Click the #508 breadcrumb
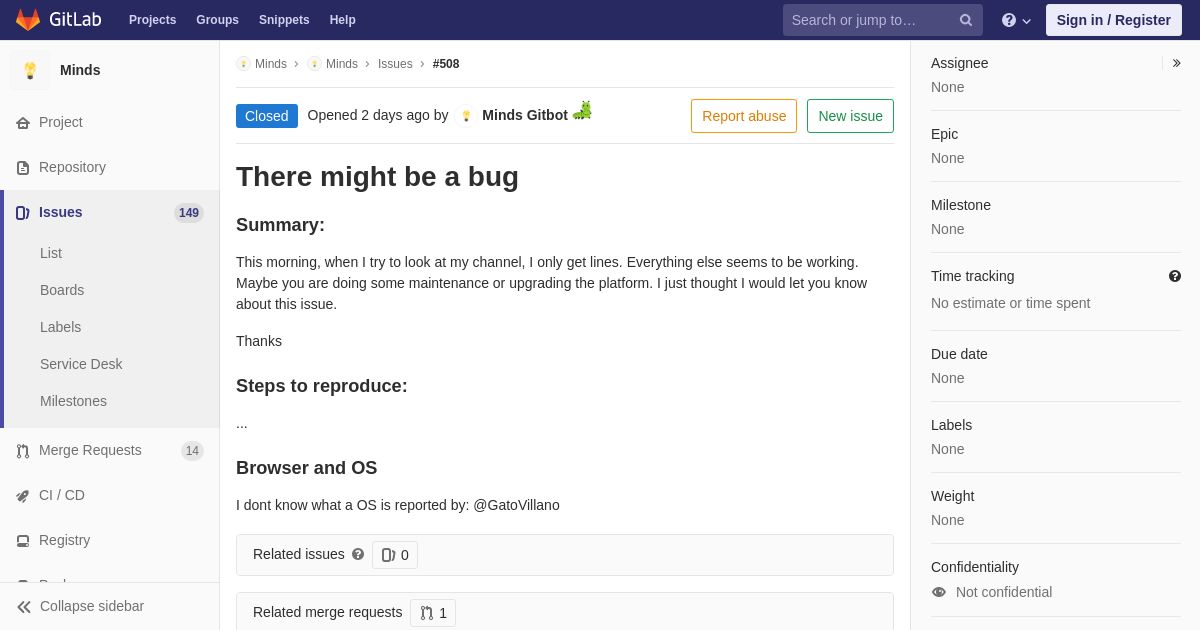The image size is (1200, 630). coord(446,64)
